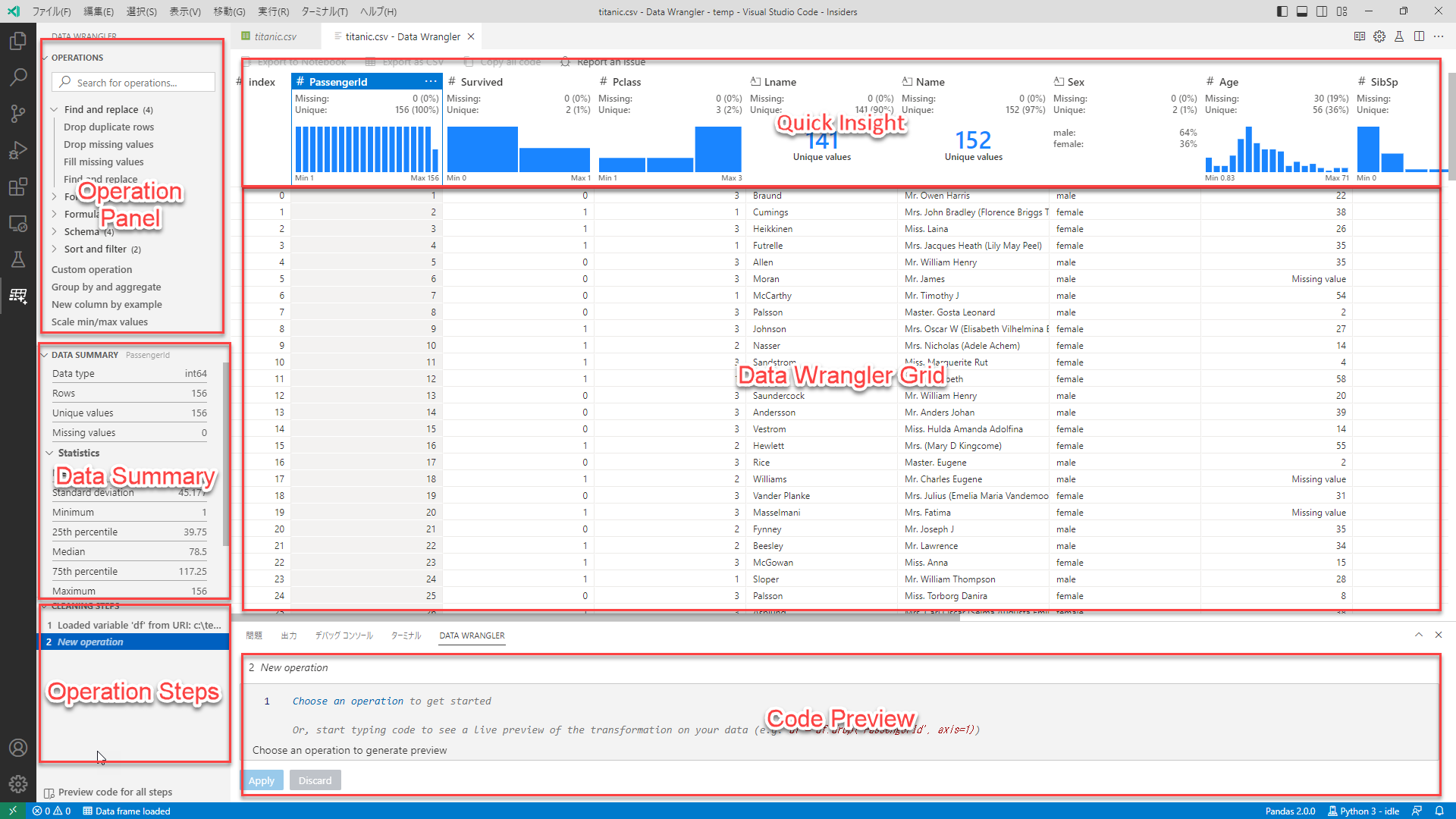
Task: Expand the Sort and filter operations
Action: click(54, 249)
